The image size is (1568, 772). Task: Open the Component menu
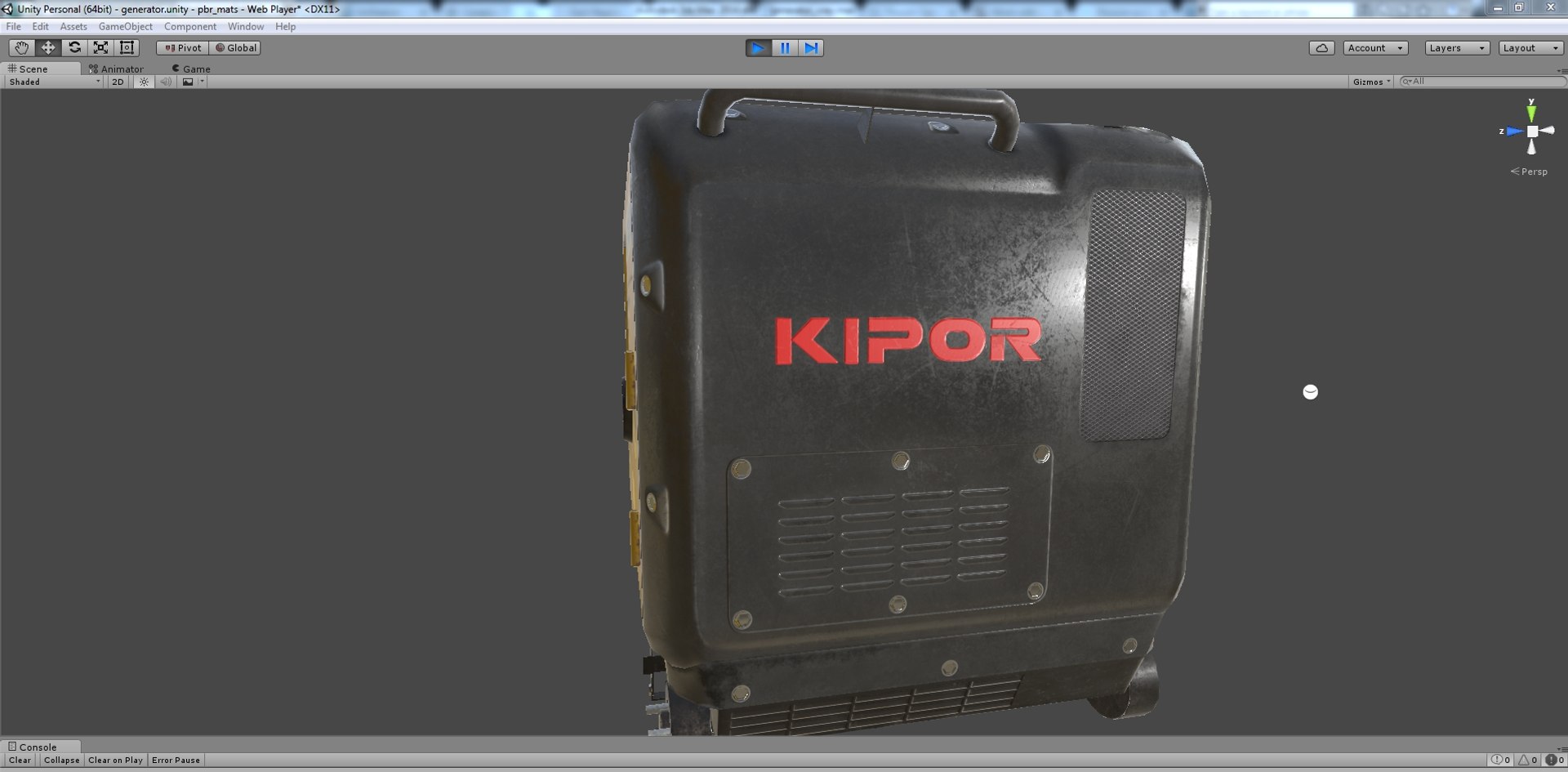189,26
